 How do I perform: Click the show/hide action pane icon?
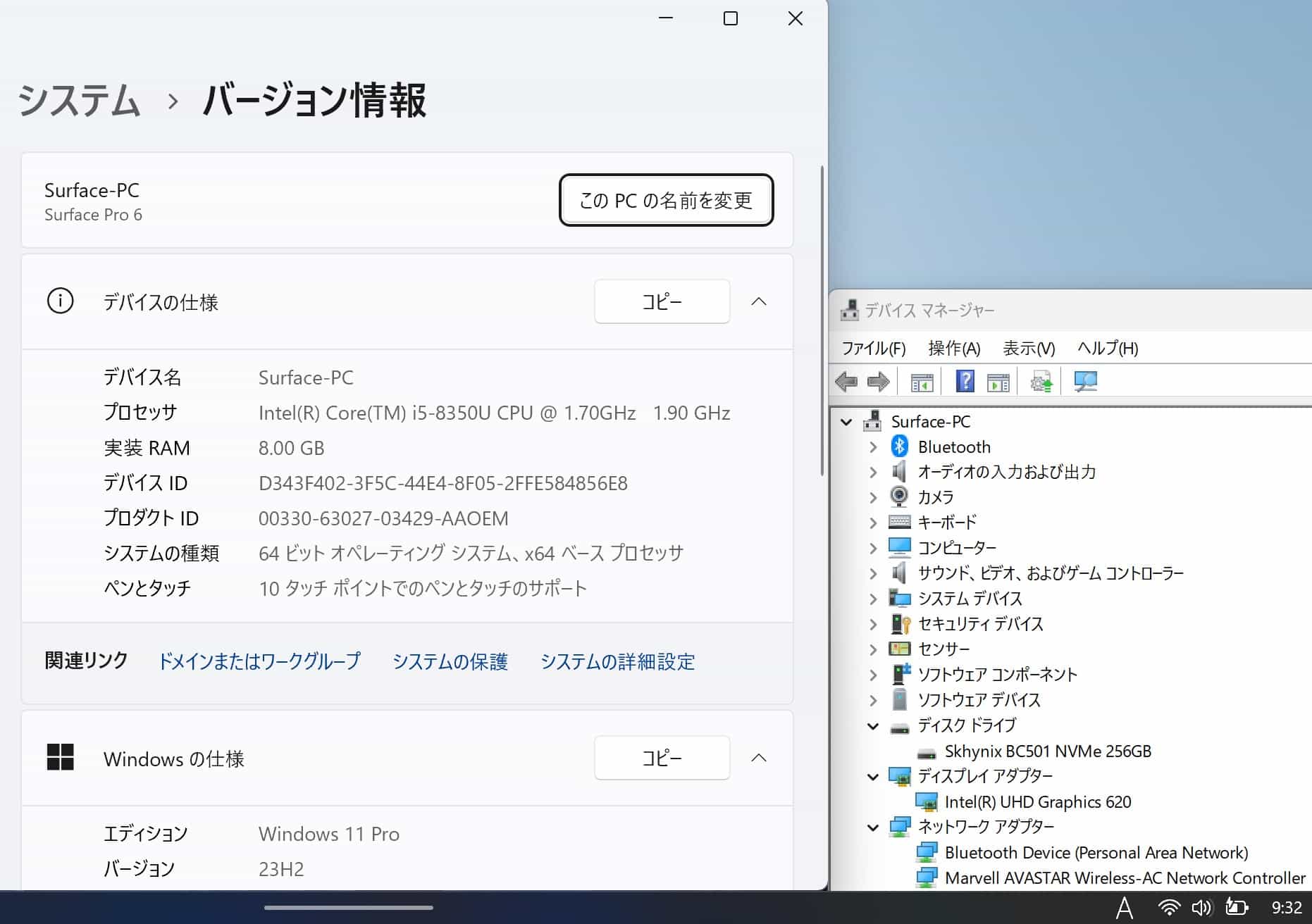(x=998, y=382)
